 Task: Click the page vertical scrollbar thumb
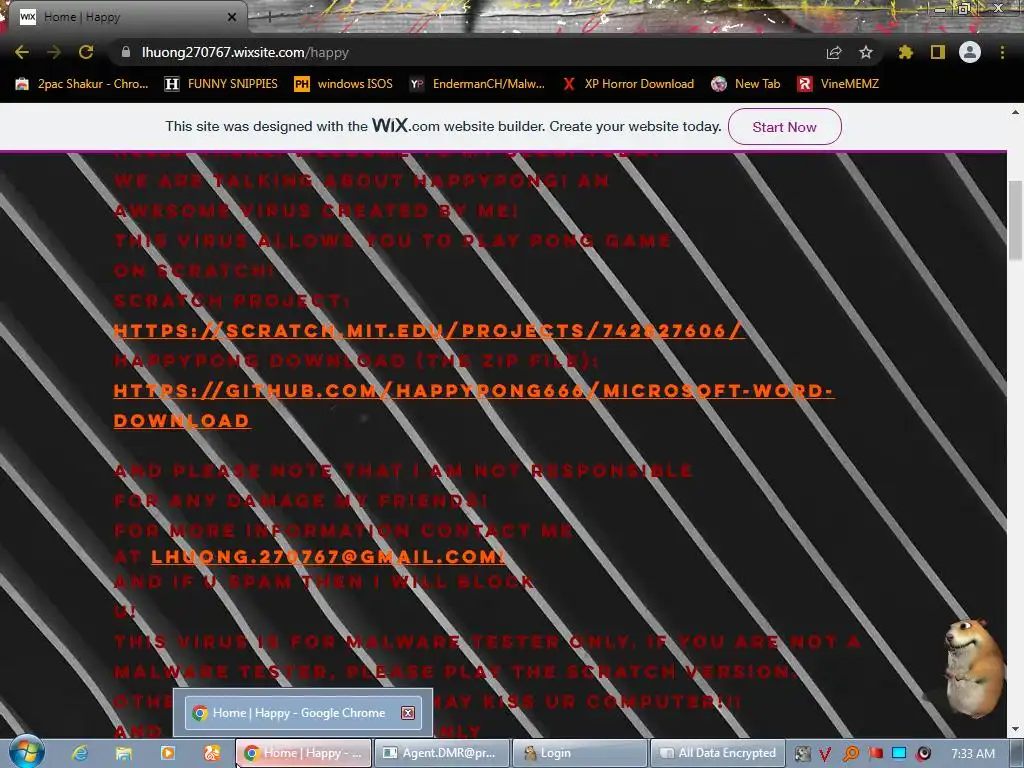pos(1016,219)
